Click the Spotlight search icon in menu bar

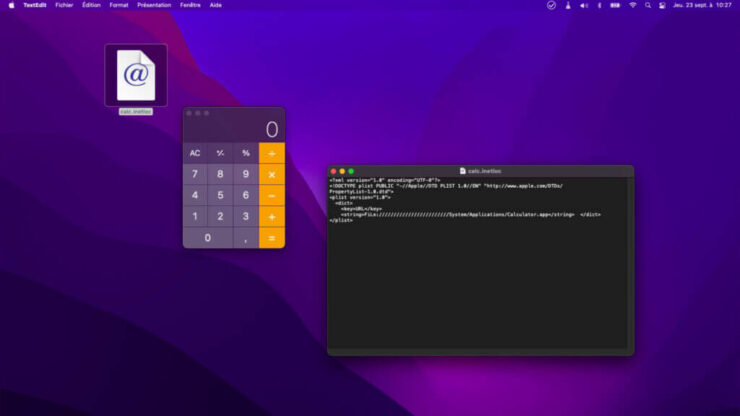point(649,5)
